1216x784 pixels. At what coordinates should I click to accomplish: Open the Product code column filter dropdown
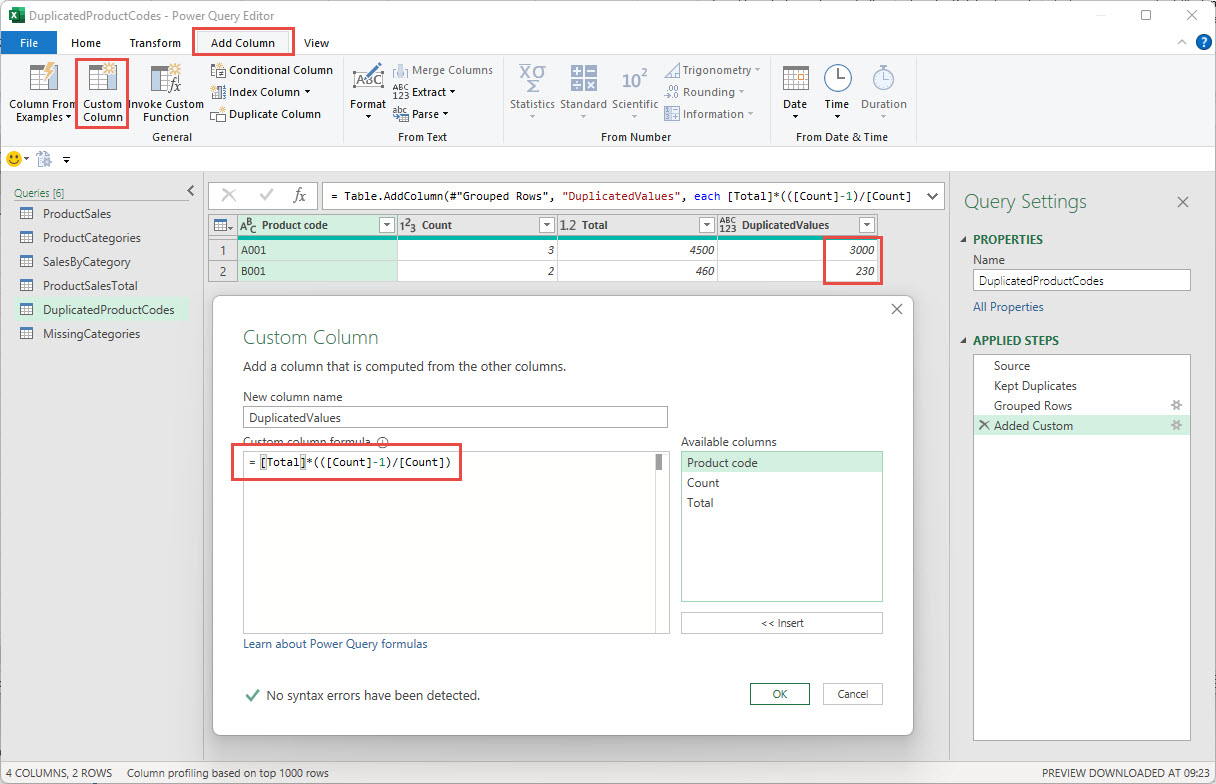pos(387,225)
